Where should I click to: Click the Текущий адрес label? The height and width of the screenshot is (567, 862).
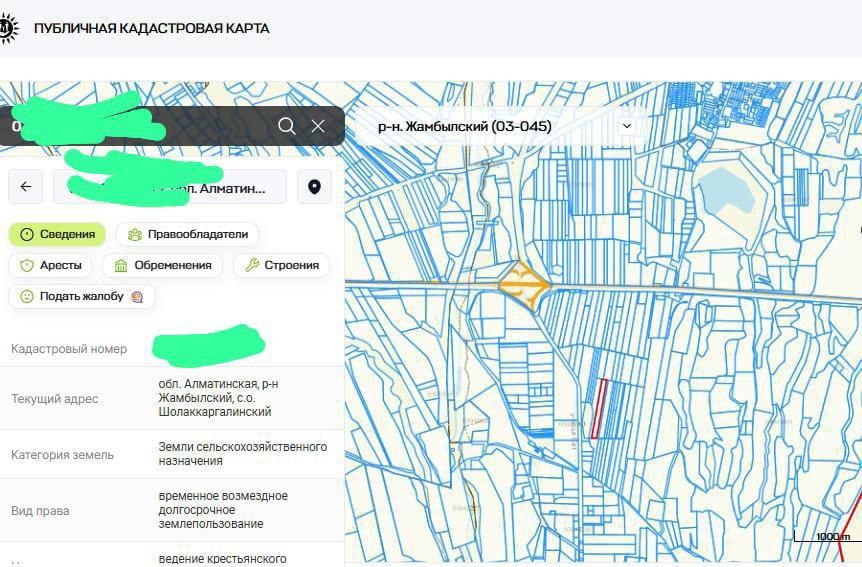[54, 399]
